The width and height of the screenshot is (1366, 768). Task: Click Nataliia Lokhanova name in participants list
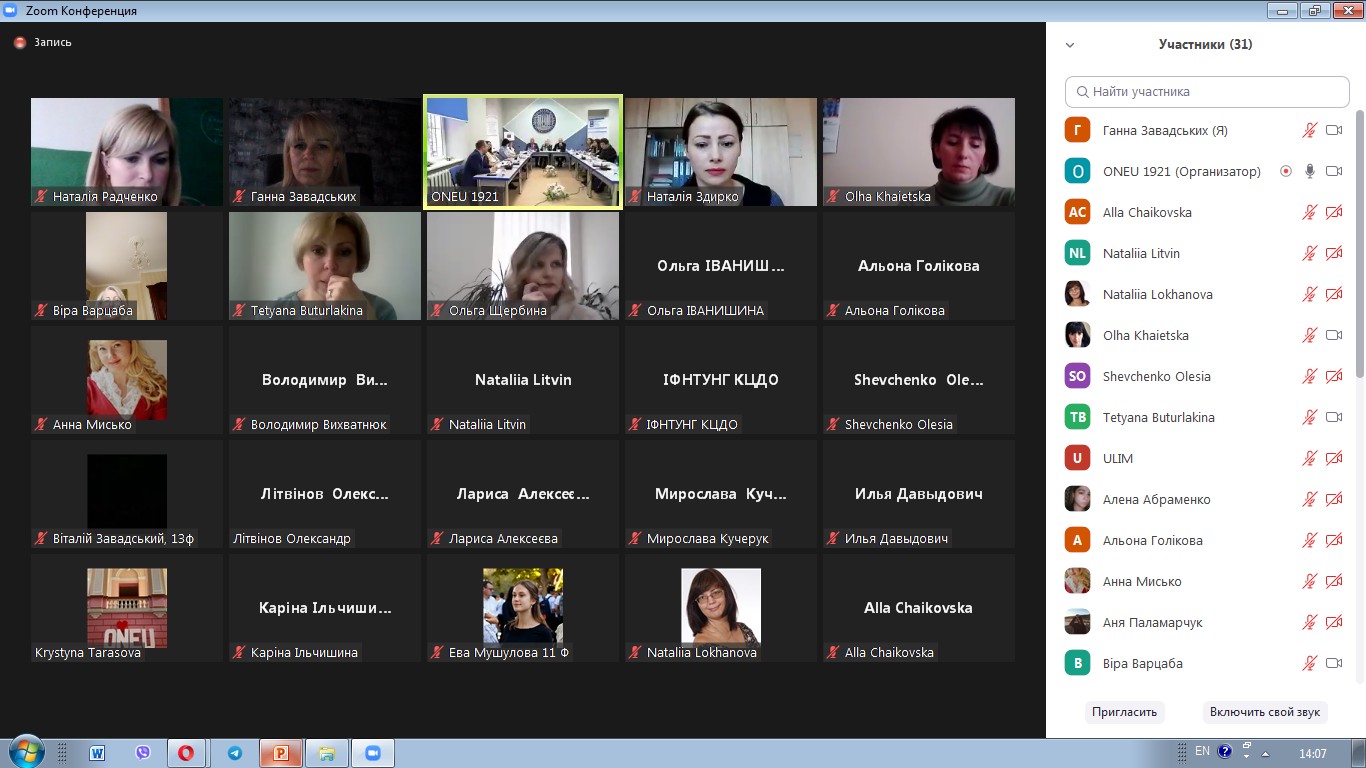point(1157,294)
